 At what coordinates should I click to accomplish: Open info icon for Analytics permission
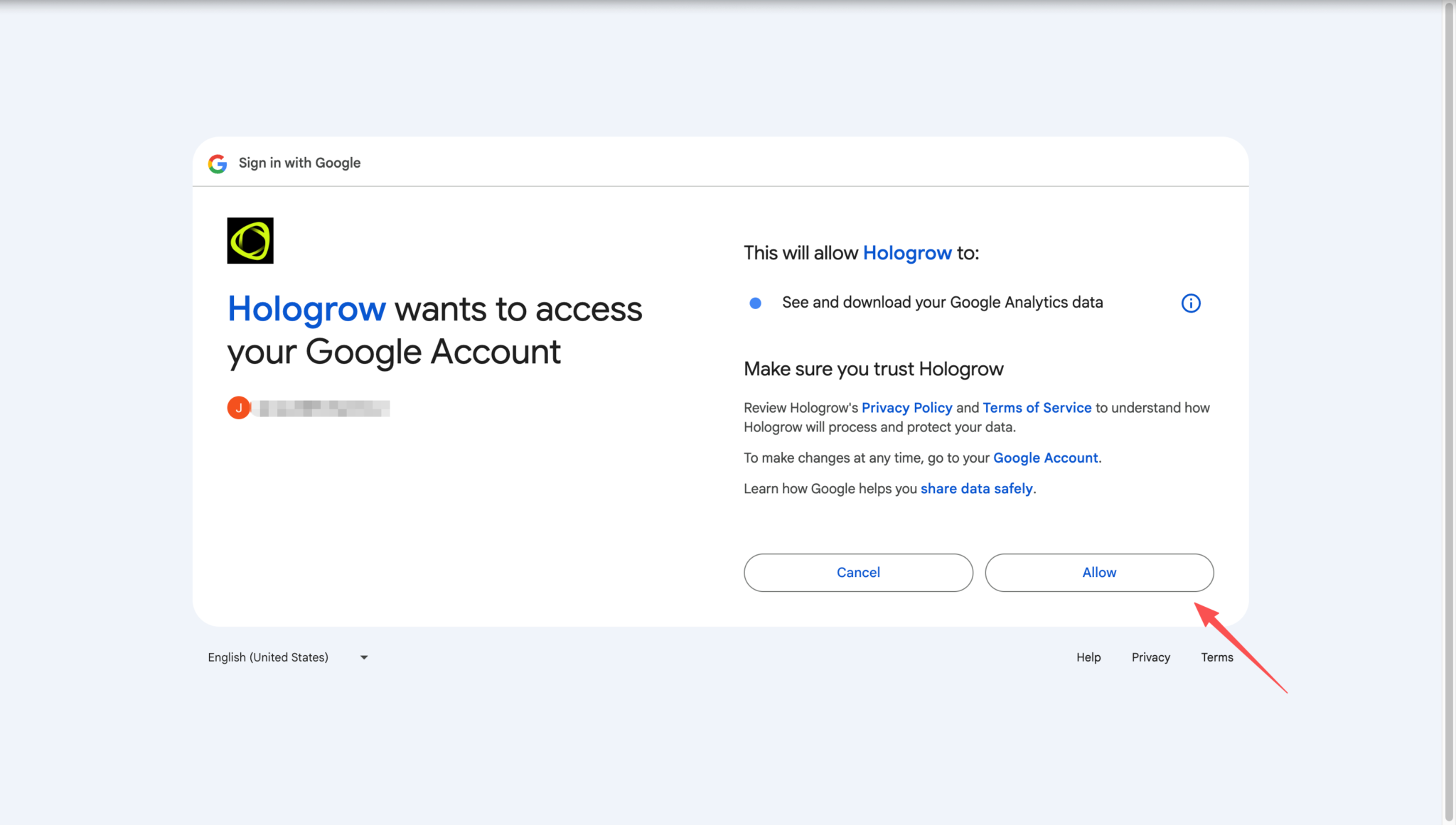click(1191, 303)
